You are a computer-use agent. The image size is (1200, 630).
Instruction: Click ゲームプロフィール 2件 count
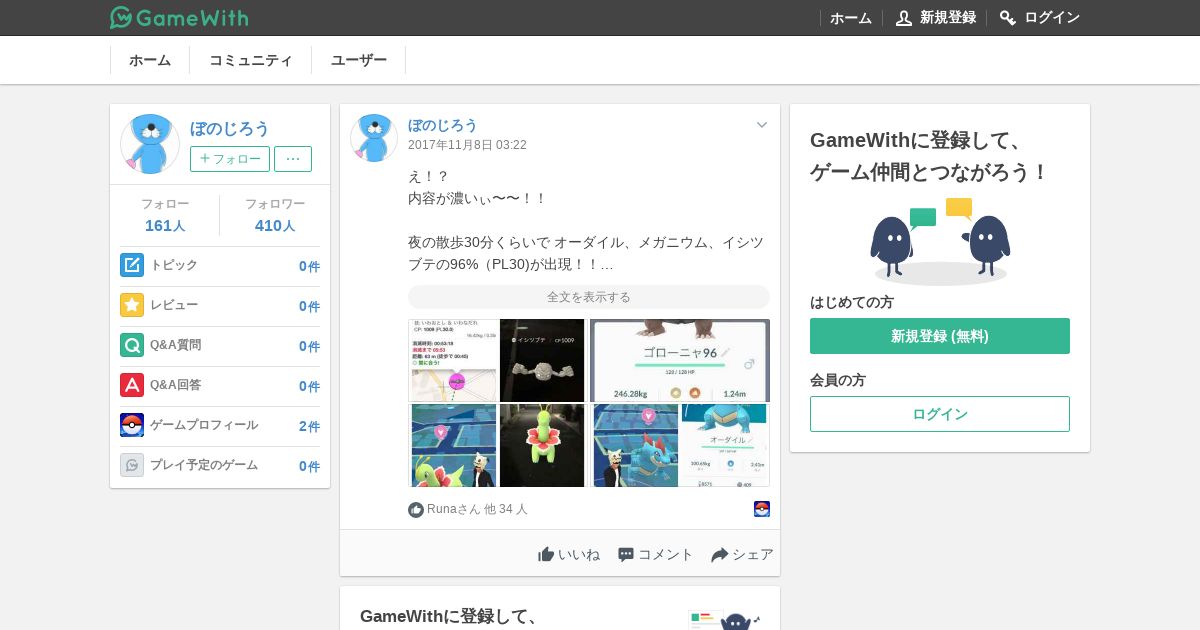point(309,426)
